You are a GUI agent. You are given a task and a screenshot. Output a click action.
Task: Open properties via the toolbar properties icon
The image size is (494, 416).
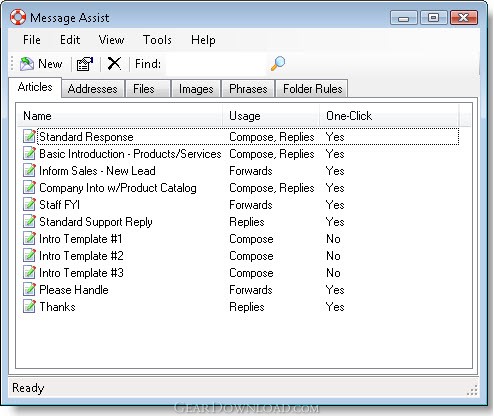(x=85, y=64)
